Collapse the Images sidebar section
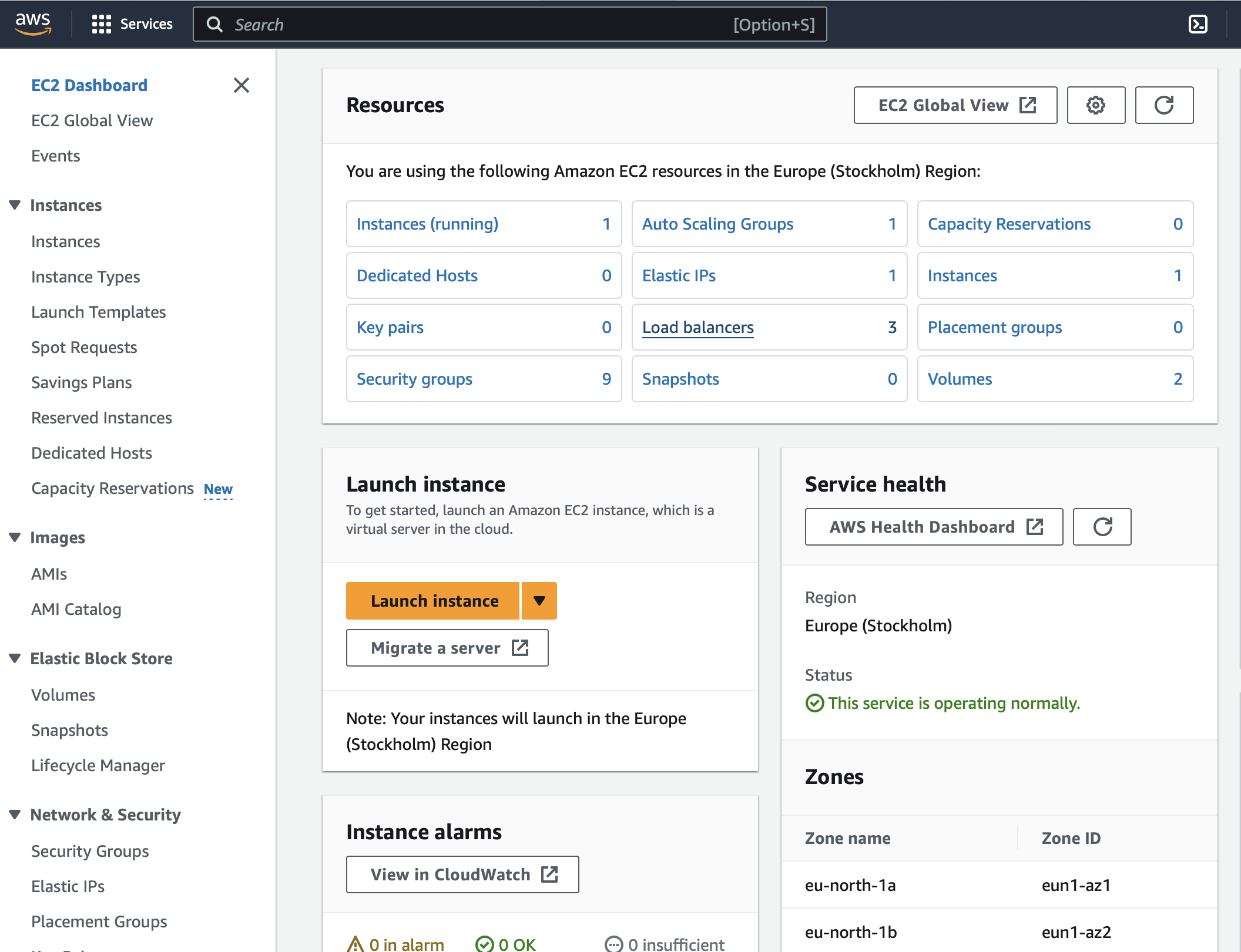 pyautogui.click(x=15, y=537)
